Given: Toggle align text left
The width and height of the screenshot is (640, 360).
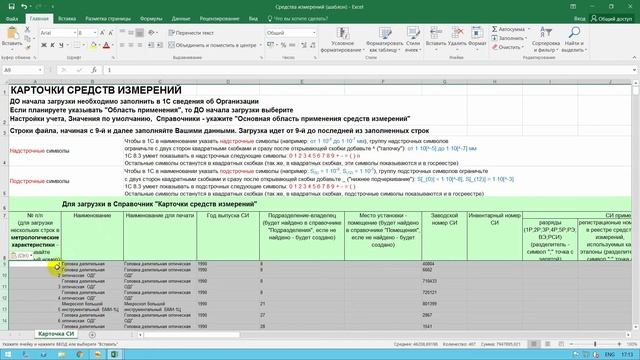Looking at the screenshot, I should [x=122, y=45].
